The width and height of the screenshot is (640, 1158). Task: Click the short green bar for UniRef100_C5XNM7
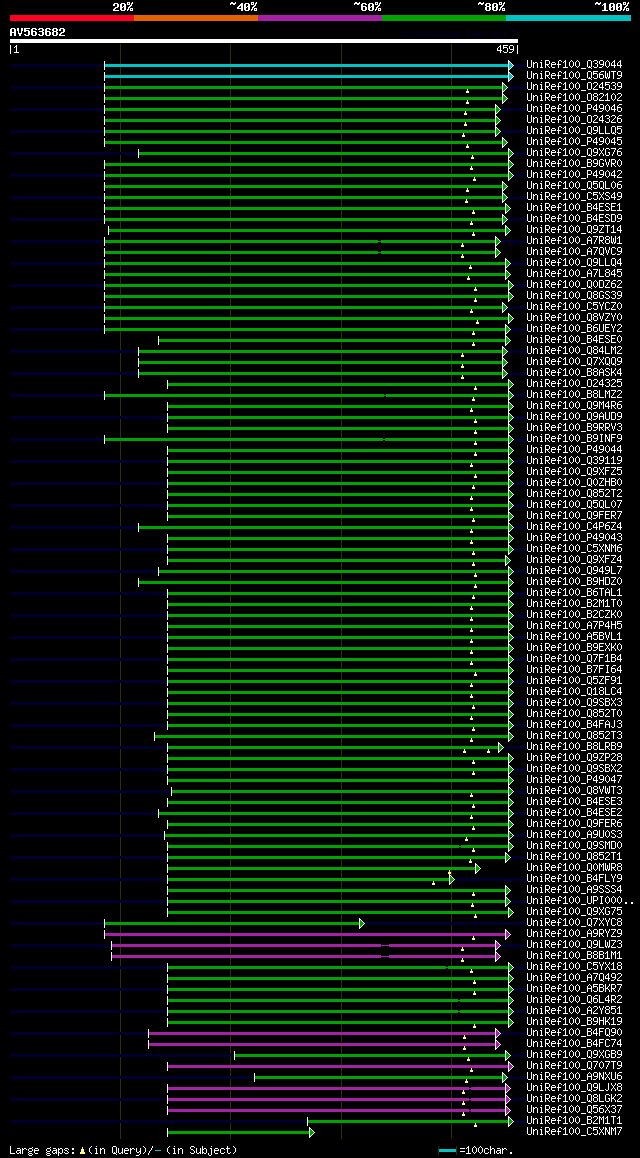point(241,1133)
